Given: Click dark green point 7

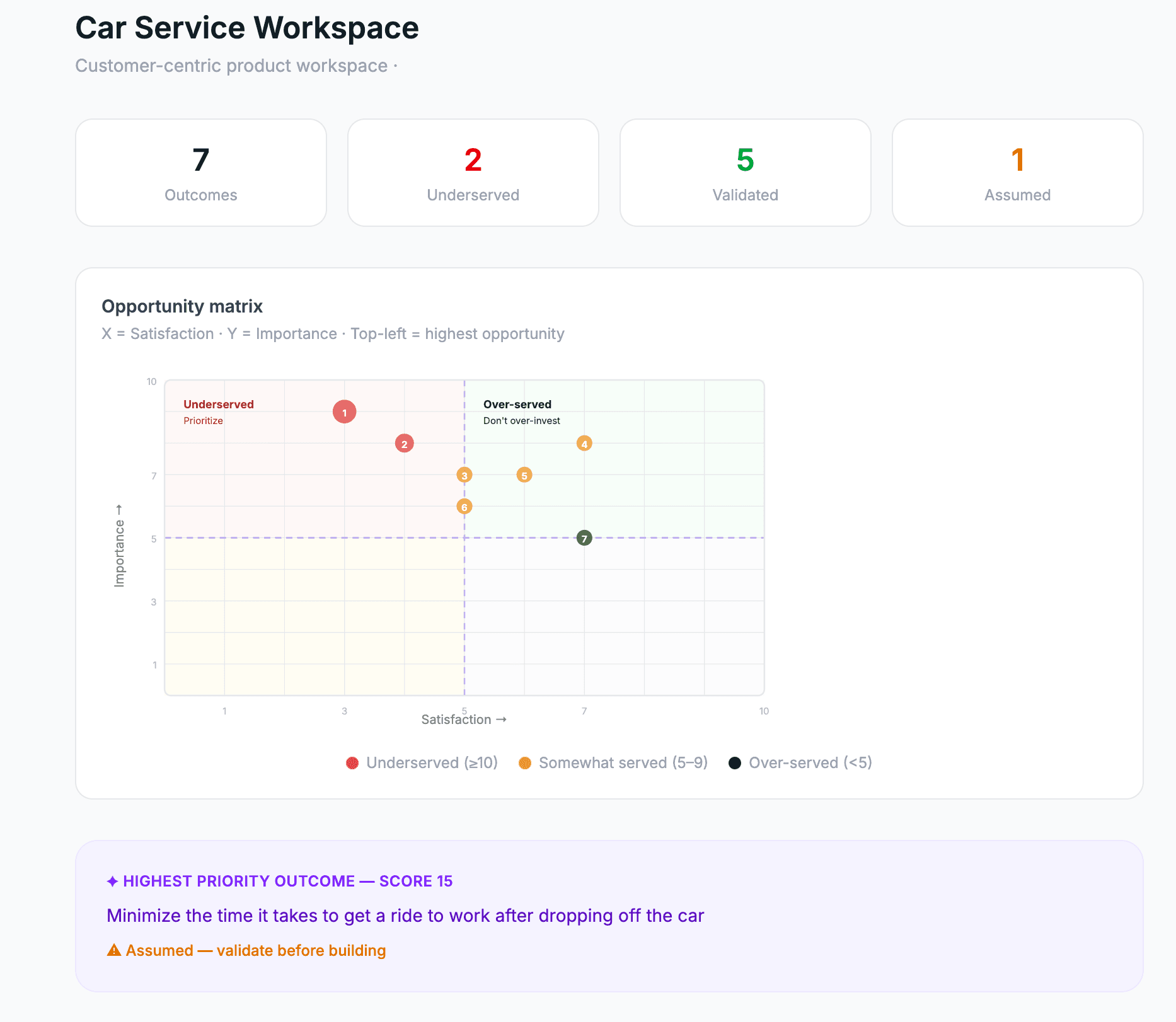Looking at the screenshot, I should click(584, 538).
